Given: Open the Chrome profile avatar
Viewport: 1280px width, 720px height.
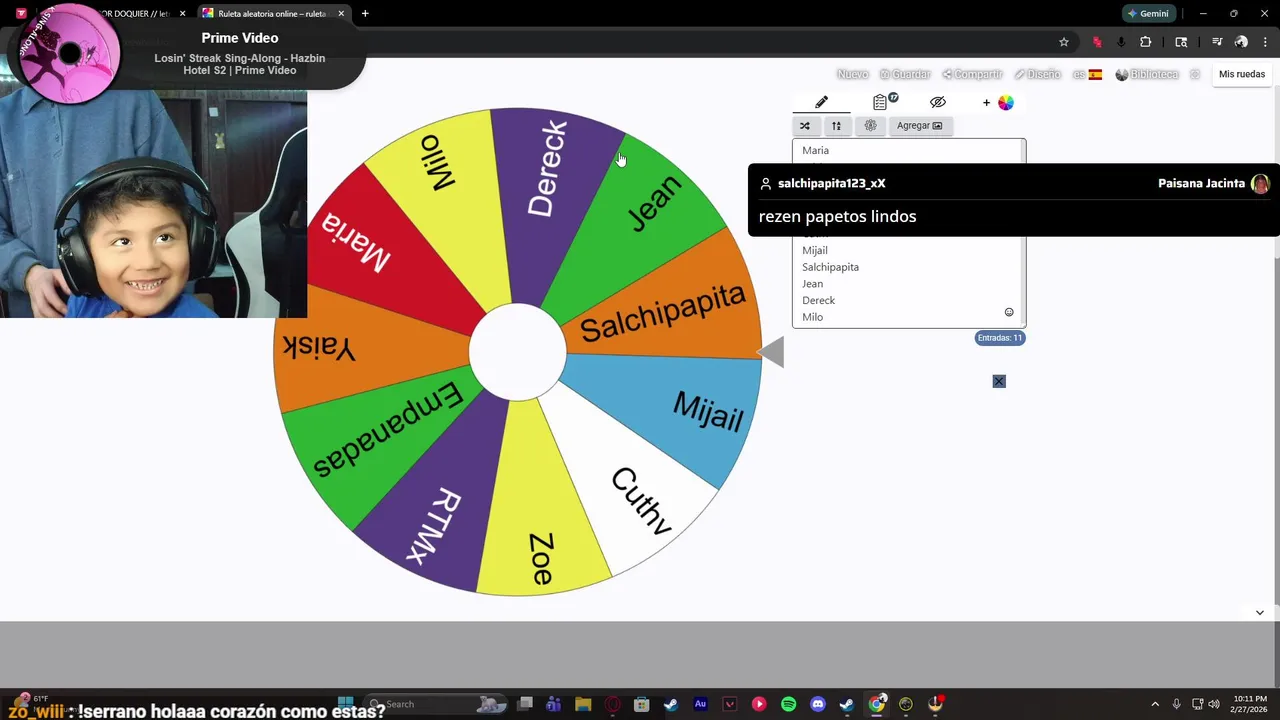Looking at the screenshot, I should 1241,42.
